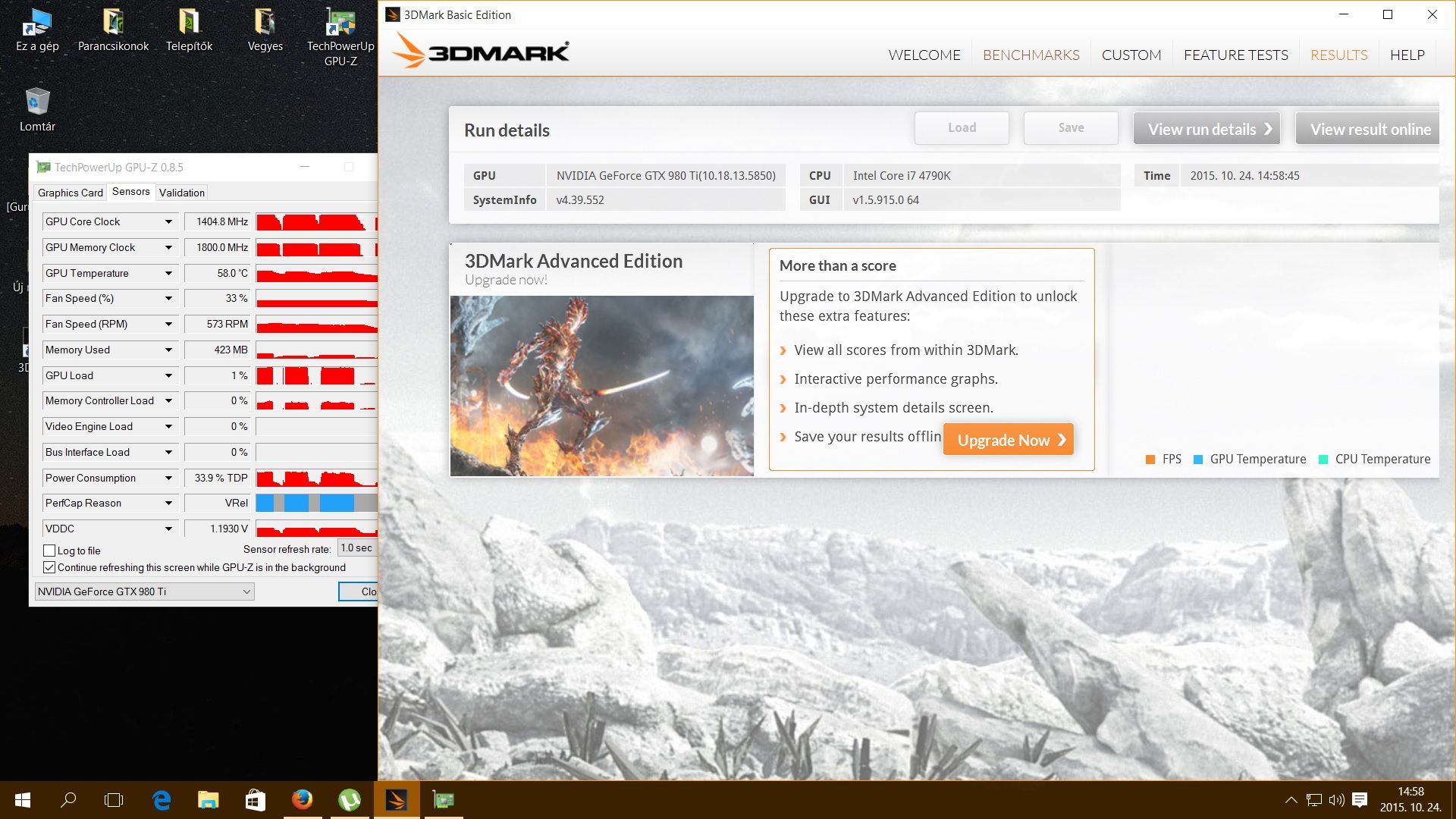Launch the TechPowerUp GPU-Z desktop shortcut
1456x819 pixels.
pos(340,37)
